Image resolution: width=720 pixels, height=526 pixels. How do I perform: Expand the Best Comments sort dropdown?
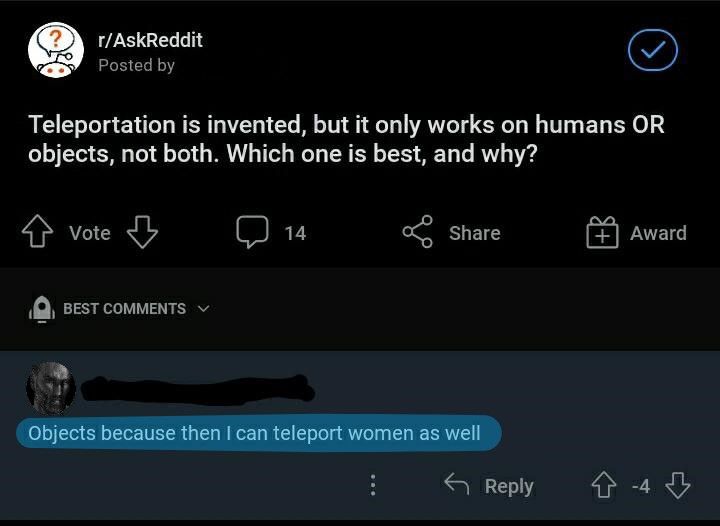(x=204, y=308)
